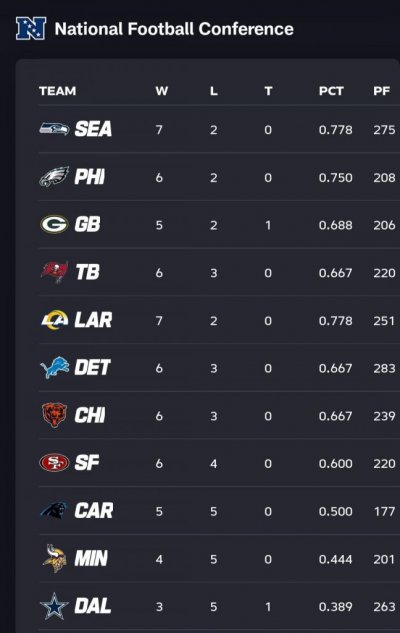Open the DET team name link
Screen dimensions: 400x633
pos(92,367)
